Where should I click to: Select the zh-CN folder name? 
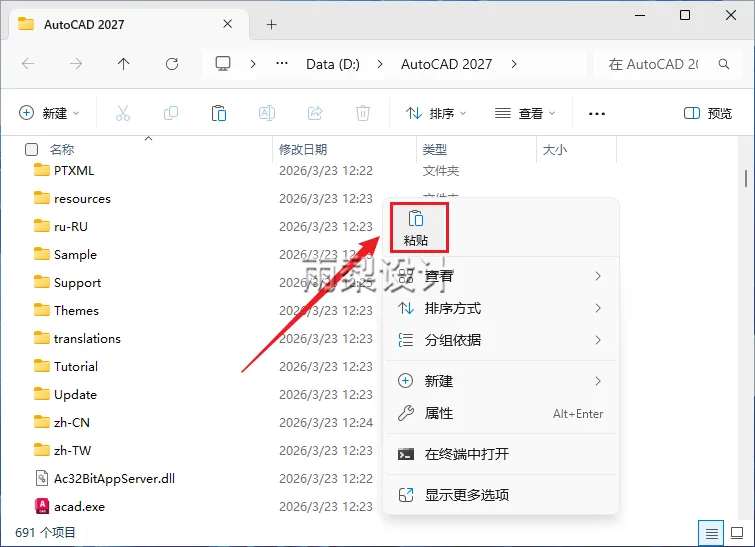(72, 422)
